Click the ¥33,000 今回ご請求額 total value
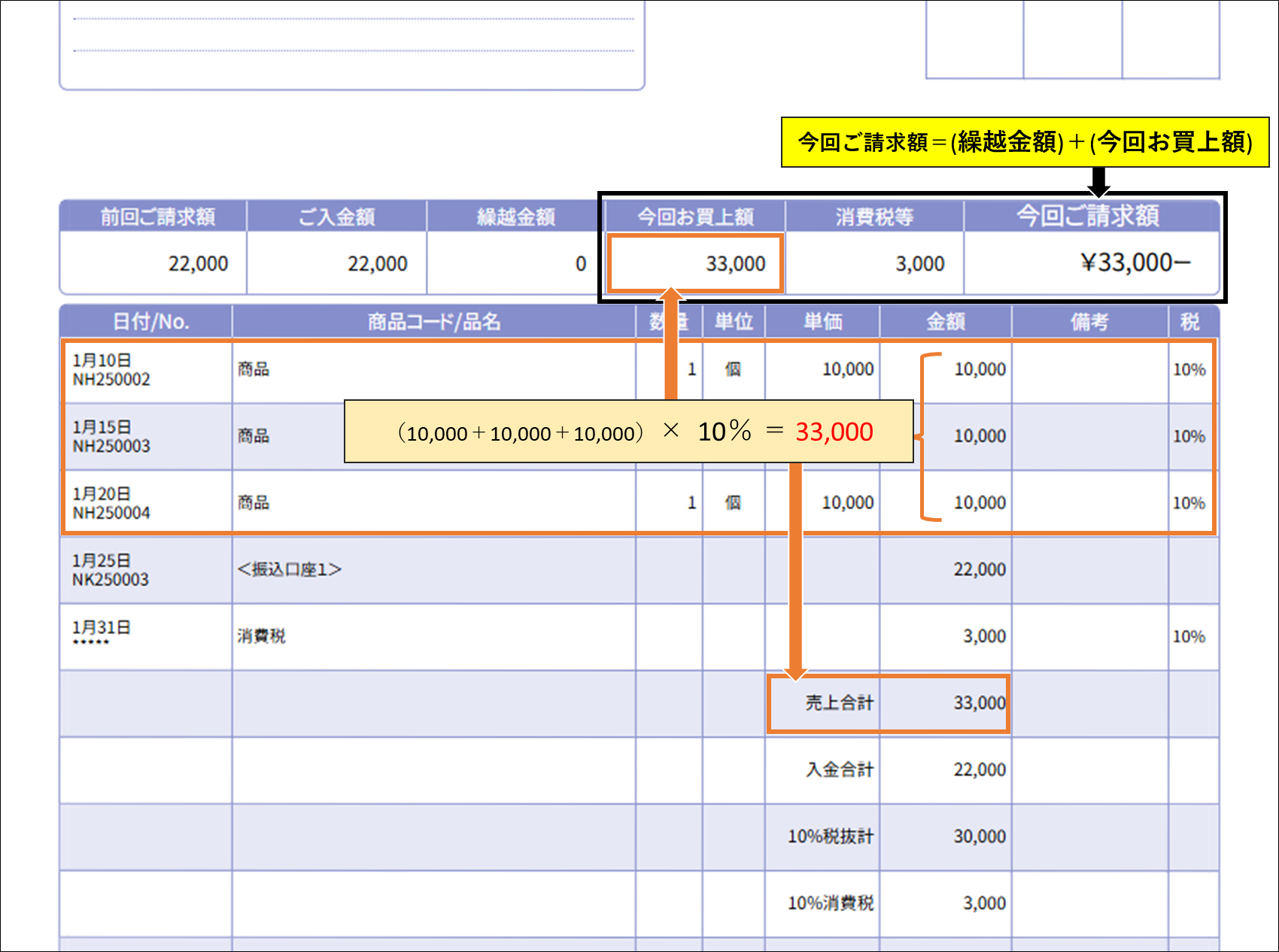Screen dimensions: 1279x952 1135,262
